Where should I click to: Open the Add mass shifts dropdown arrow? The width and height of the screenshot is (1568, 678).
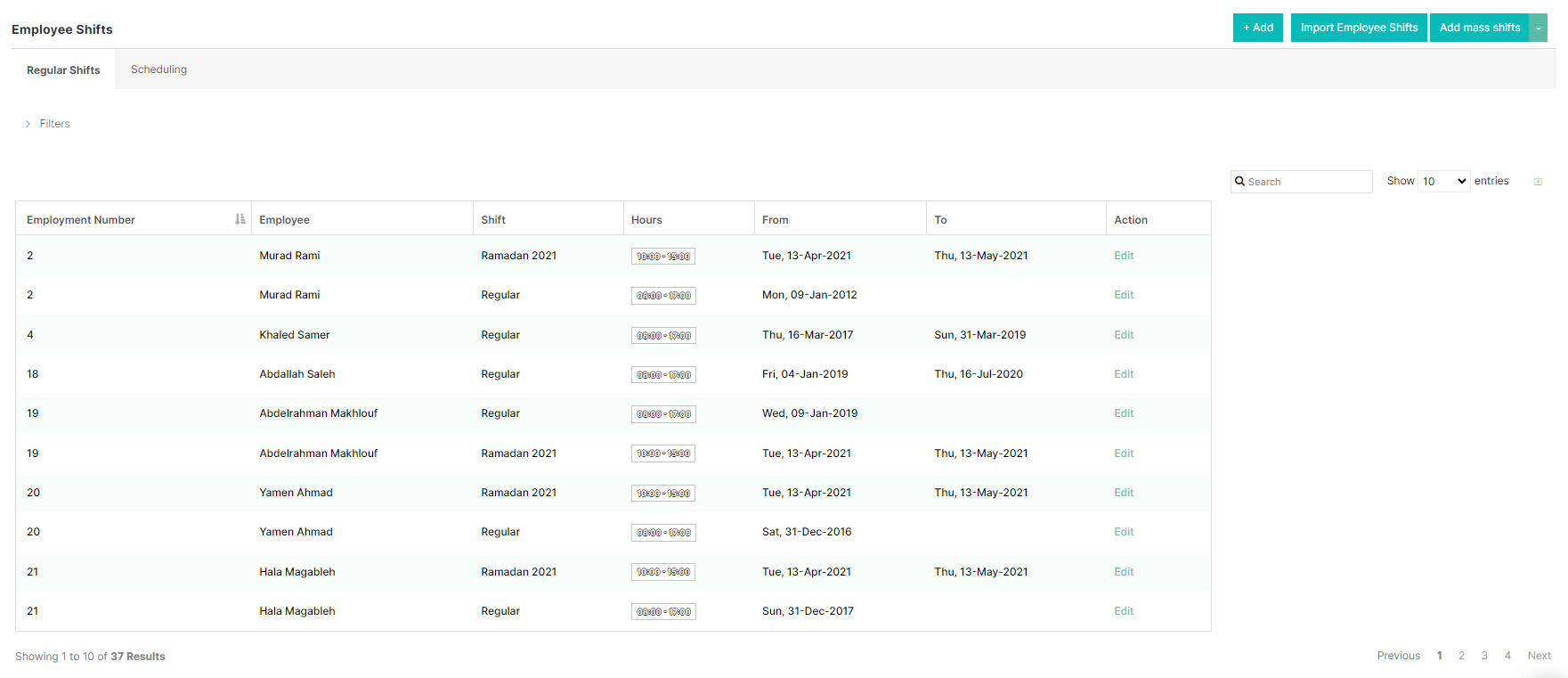point(1539,28)
